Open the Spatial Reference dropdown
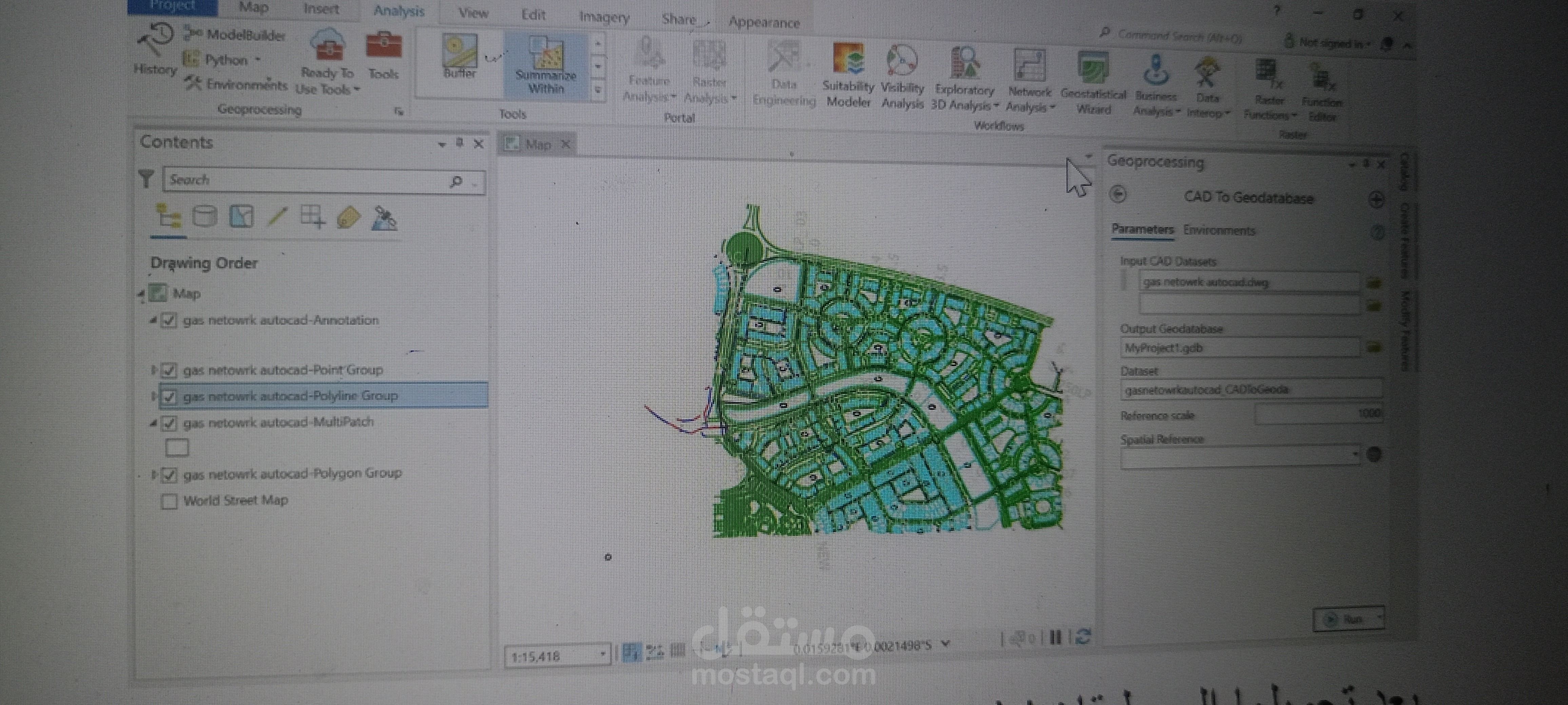Viewport: 1568px width, 705px height. [x=1355, y=454]
